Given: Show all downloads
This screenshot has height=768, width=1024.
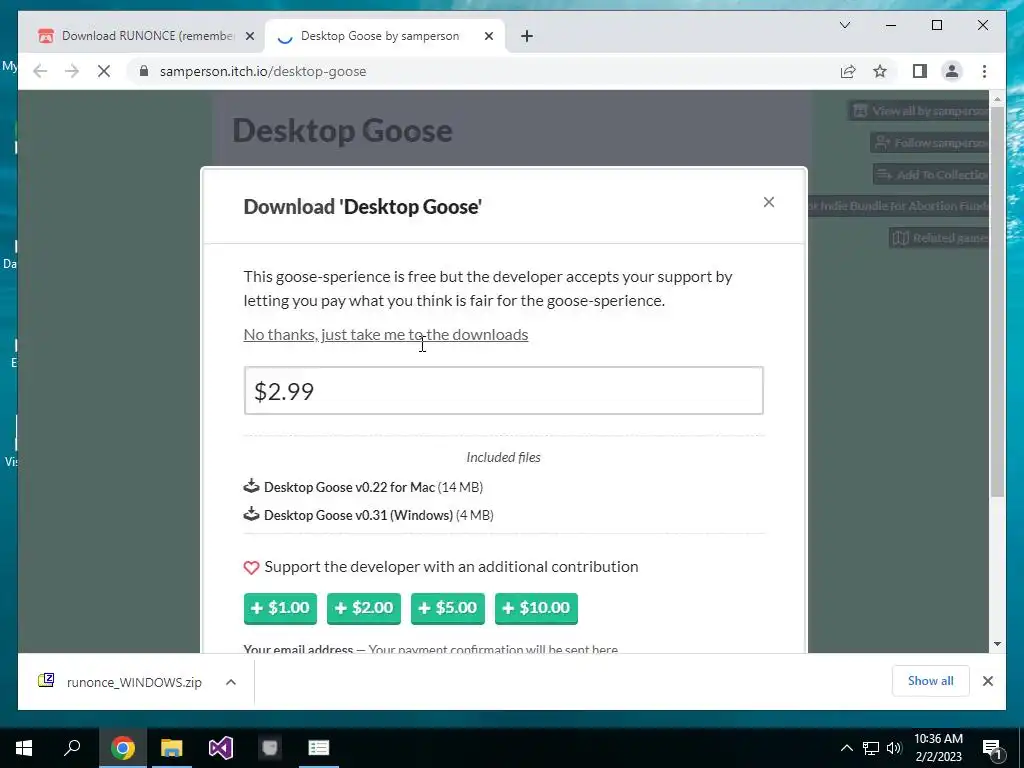Looking at the screenshot, I should pyautogui.click(x=931, y=681).
